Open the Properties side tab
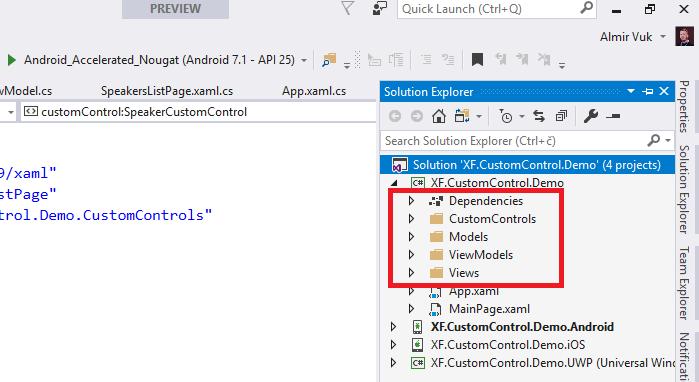Screen dimensions: 699x382 pyautogui.click(x=685, y=107)
